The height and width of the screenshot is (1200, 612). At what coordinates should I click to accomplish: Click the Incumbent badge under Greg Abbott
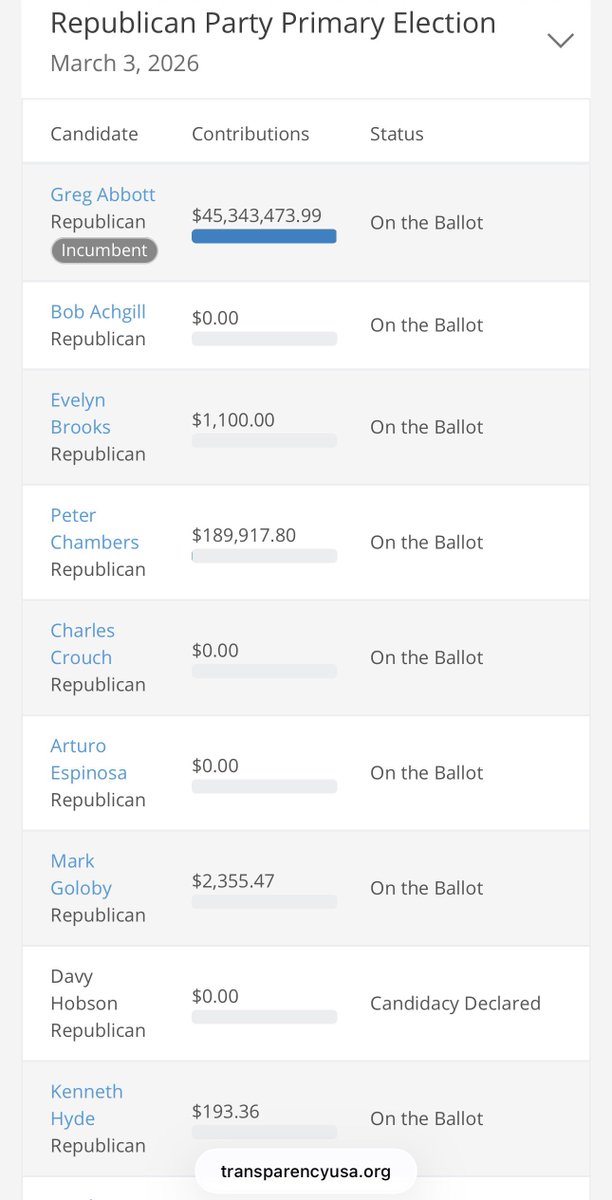(104, 250)
